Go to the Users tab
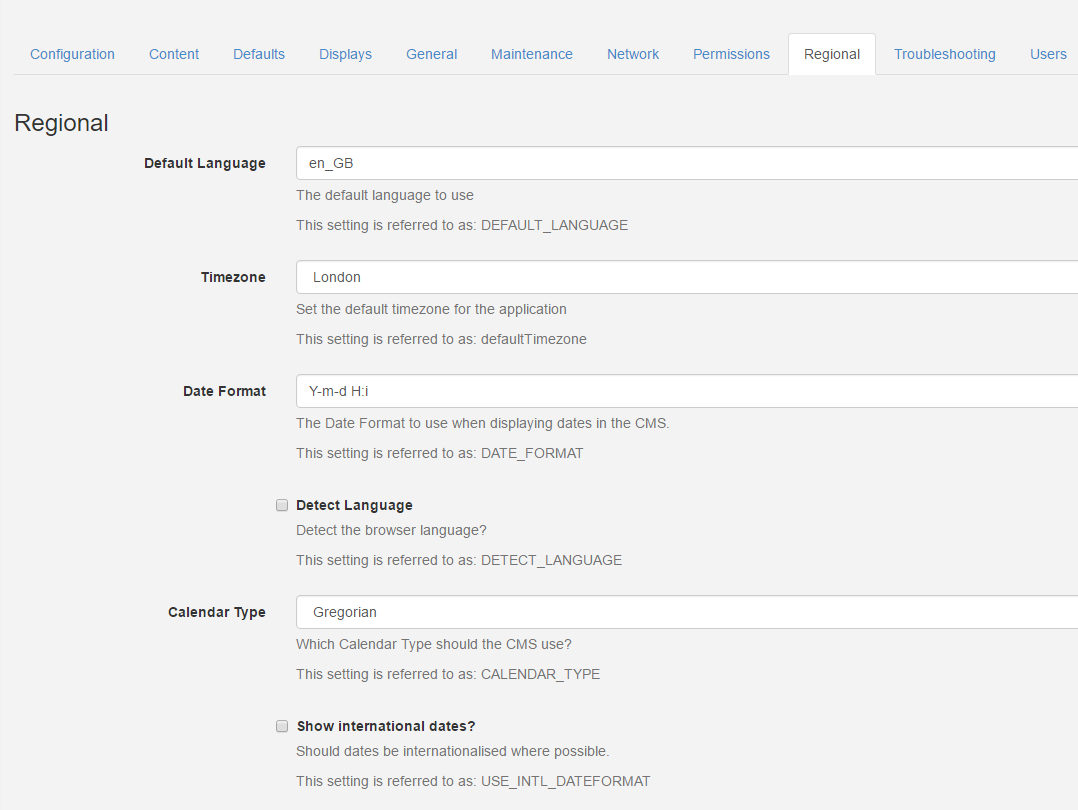Screen dimensions: 1078x810 pyautogui.click(x=1048, y=54)
